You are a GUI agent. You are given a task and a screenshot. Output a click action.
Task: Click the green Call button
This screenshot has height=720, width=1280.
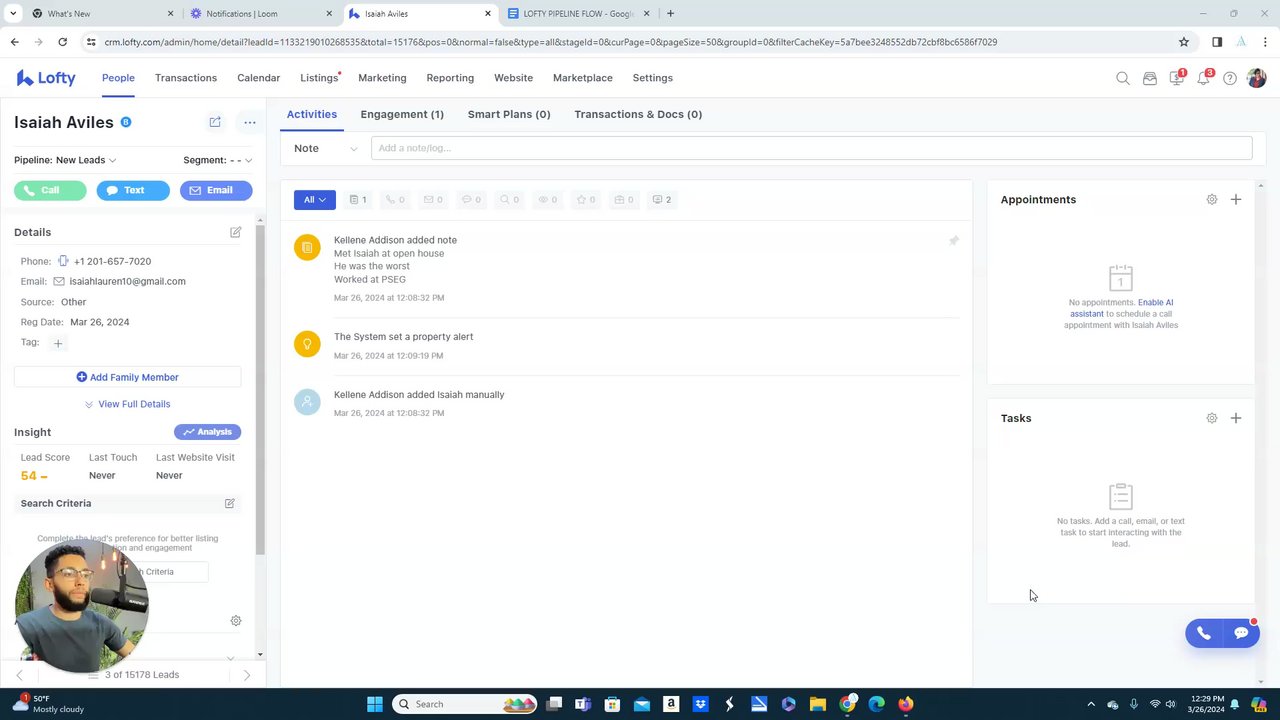[50, 190]
